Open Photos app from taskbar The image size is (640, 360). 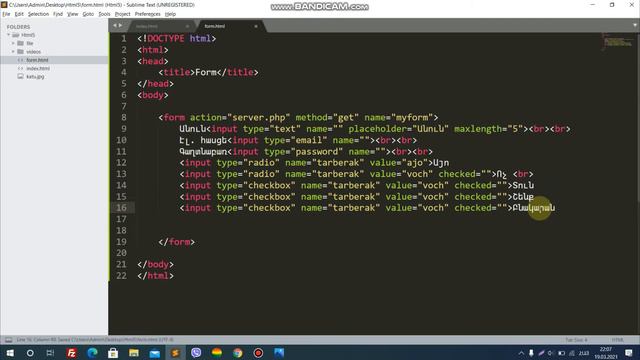click(x=279, y=353)
